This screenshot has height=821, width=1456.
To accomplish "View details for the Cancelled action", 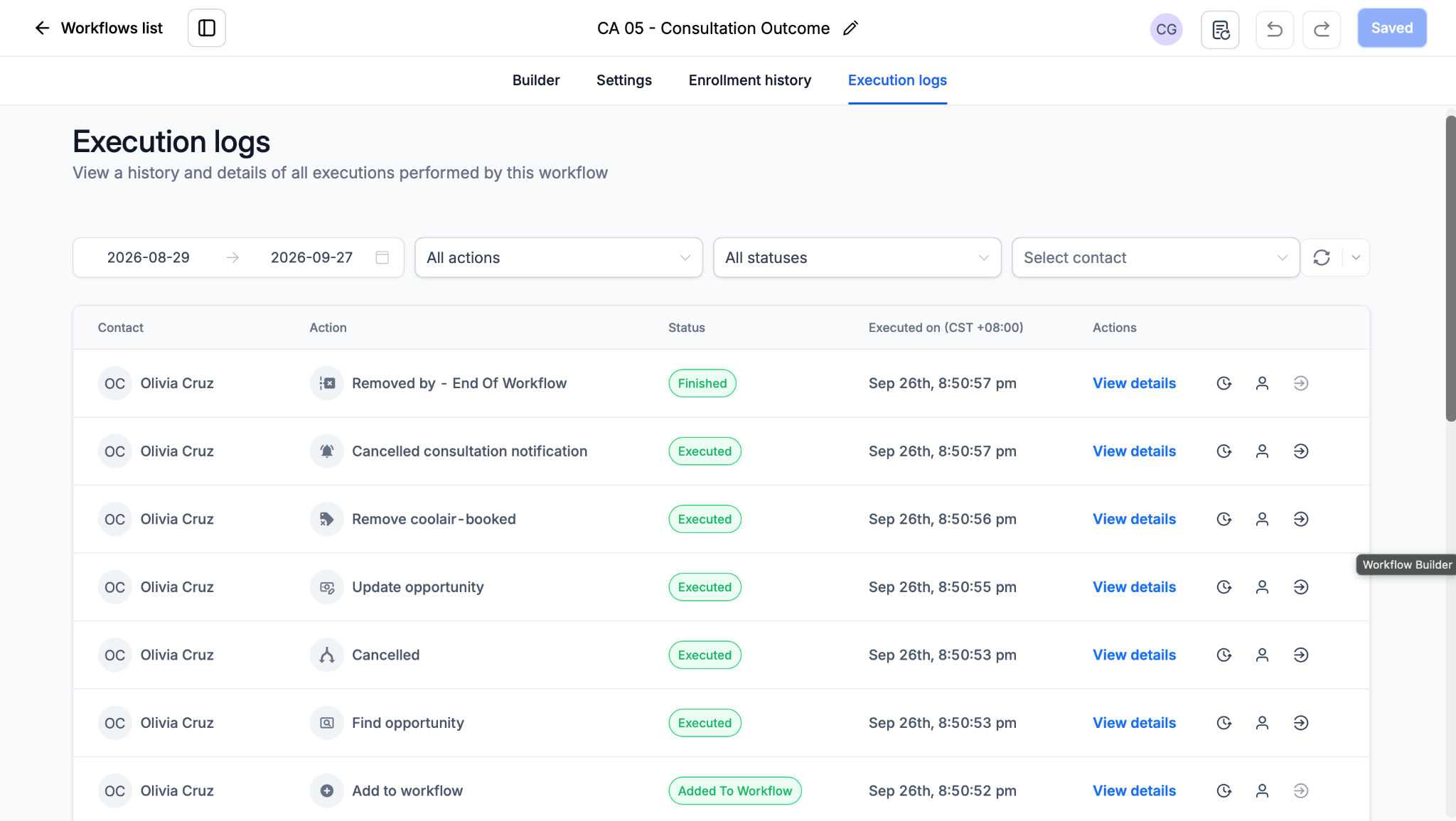I will click(1134, 655).
